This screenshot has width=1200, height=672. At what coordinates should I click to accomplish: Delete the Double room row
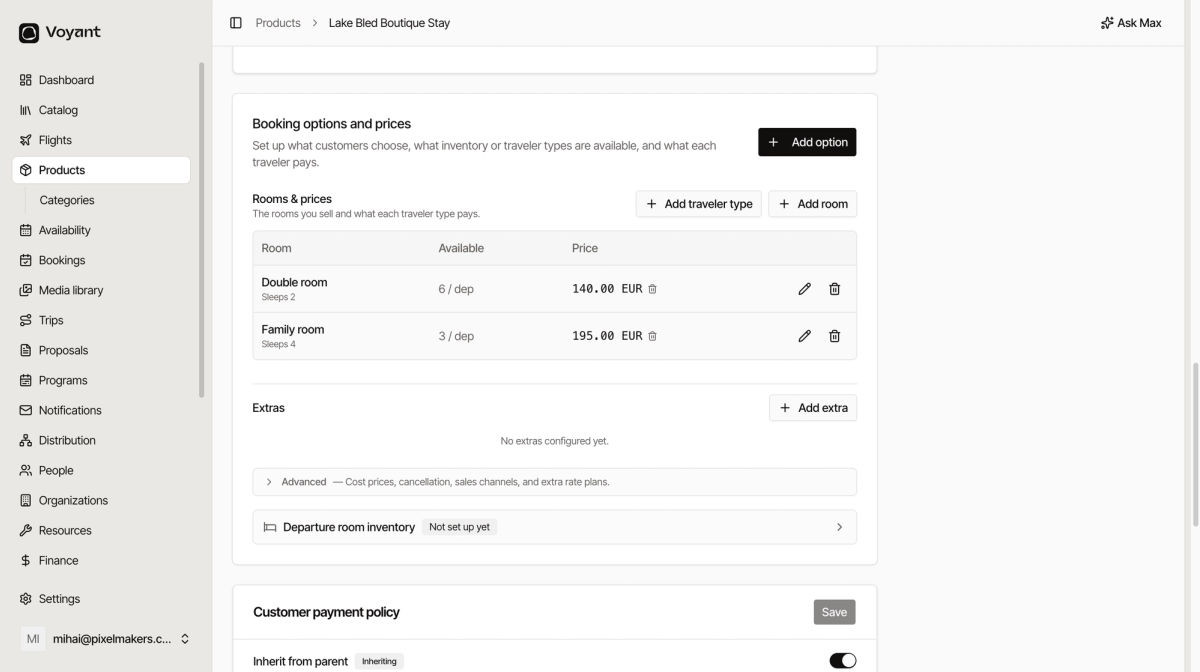pyautogui.click(x=835, y=289)
